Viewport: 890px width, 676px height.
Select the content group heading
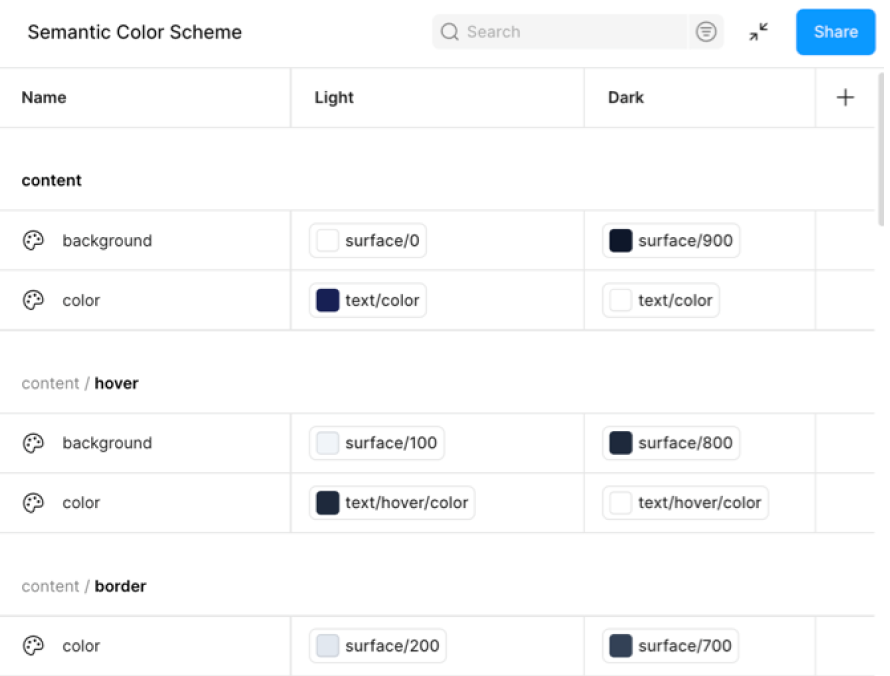[x=52, y=180]
